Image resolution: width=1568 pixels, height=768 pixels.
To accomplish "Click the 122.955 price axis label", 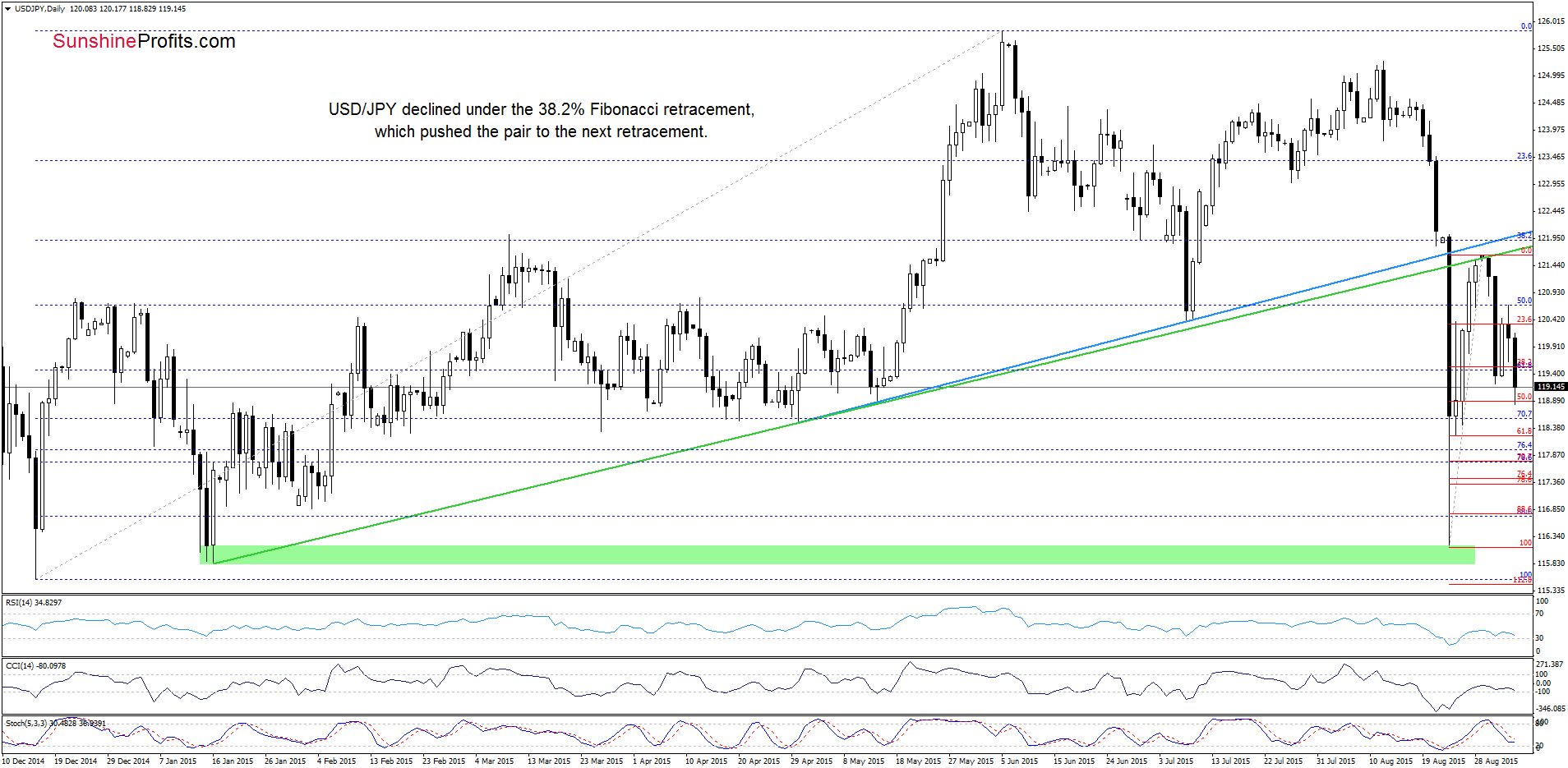I will pyautogui.click(x=1551, y=184).
